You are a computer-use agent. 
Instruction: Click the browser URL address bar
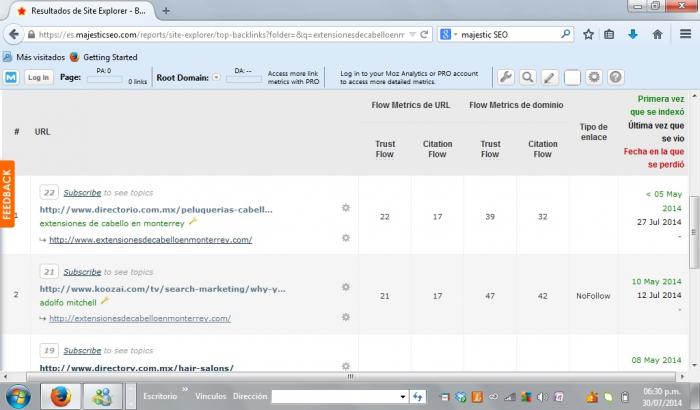click(221, 34)
